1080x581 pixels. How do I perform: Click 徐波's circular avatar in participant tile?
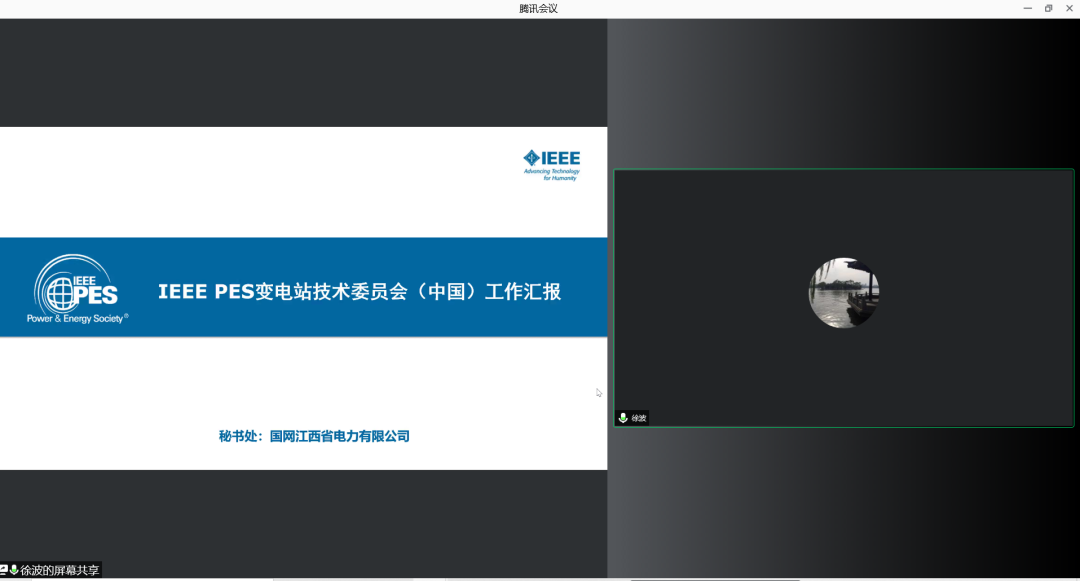844,293
